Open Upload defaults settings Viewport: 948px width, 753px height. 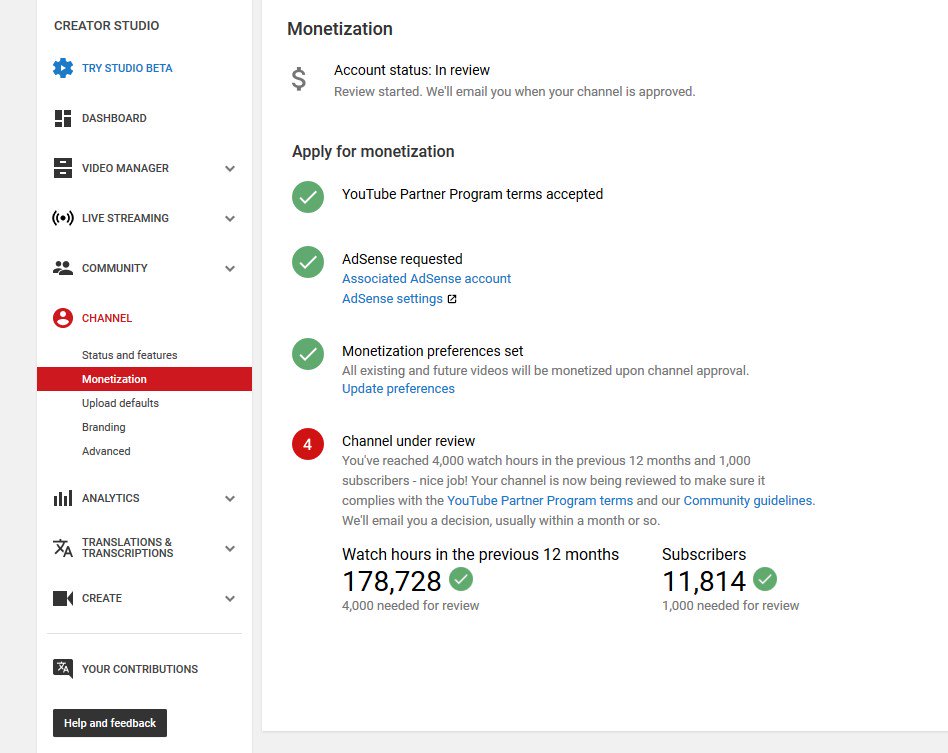click(x=120, y=403)
